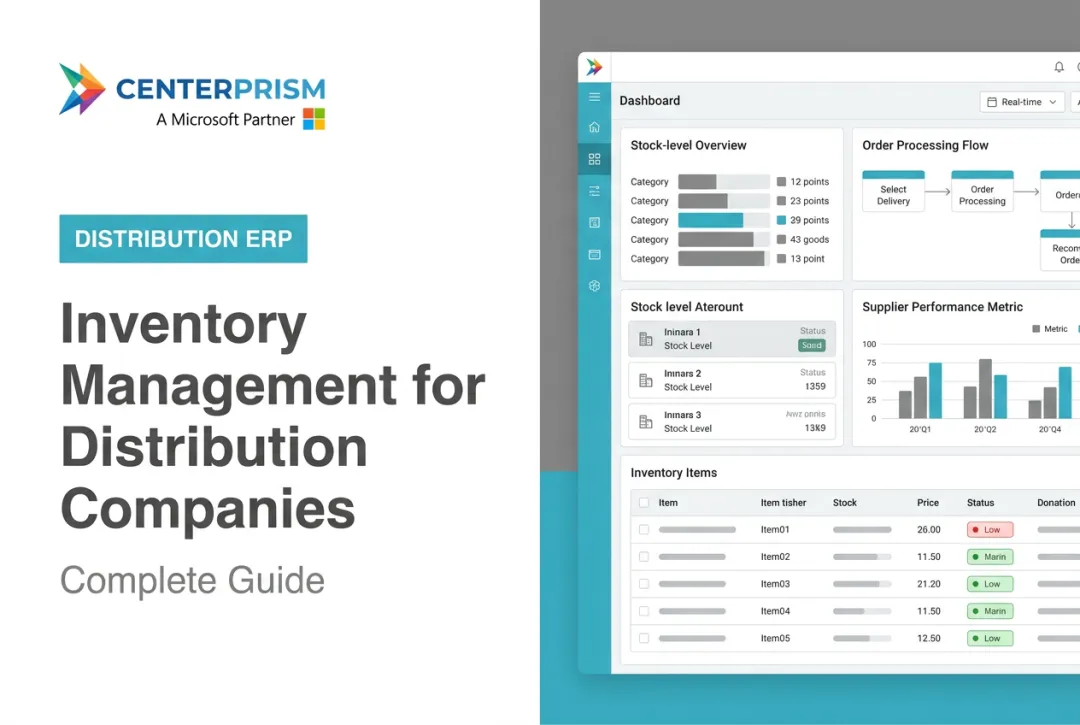This screenshot has width=1080, height=725.
Task: Check the box for Item02 row
Action: 643,556
